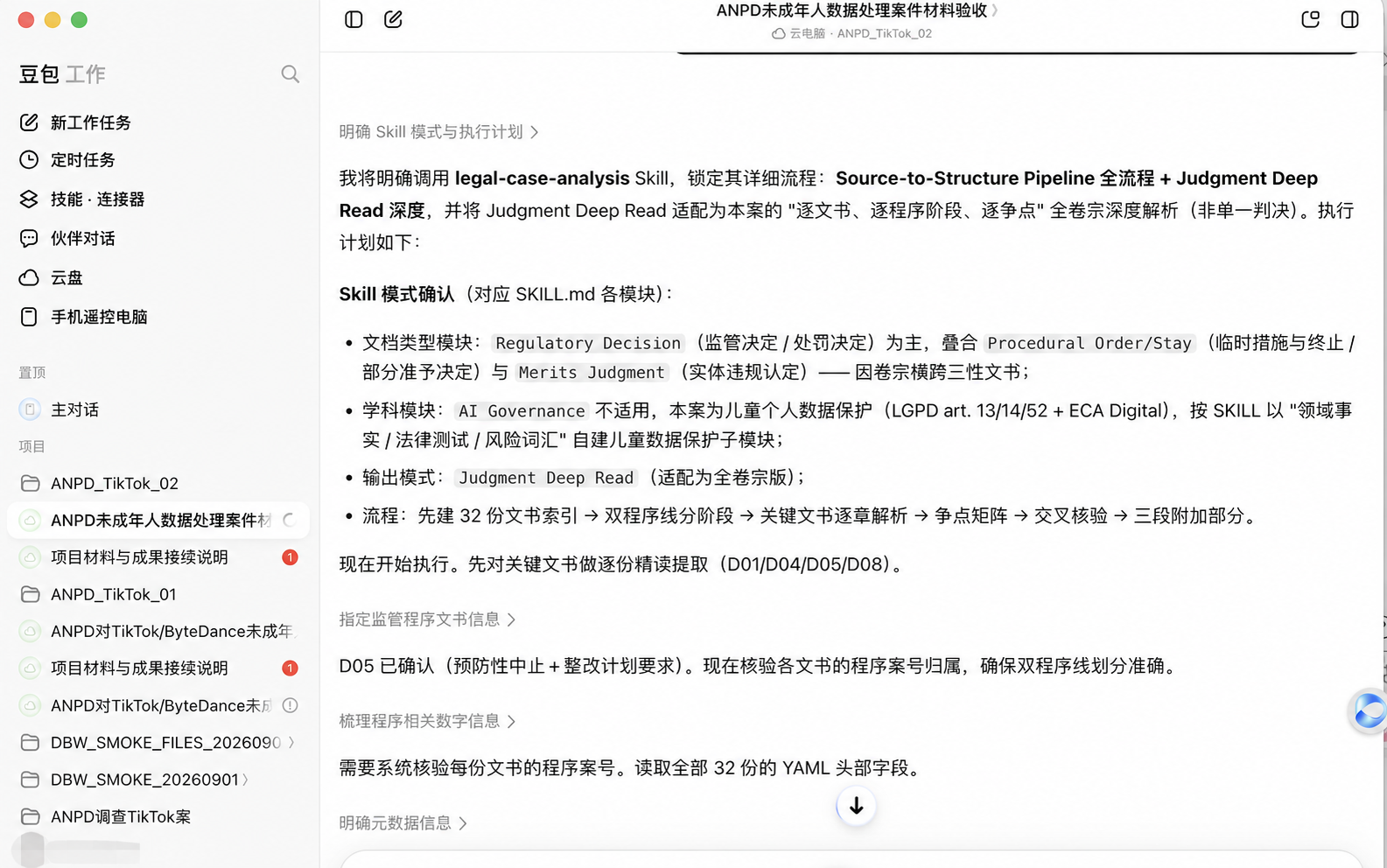Image resolution: width=1387 pixels, height=868 pixels.
Task: Click red badge under ANPD_TikTok_02 project
Action: tap(290, 557)
